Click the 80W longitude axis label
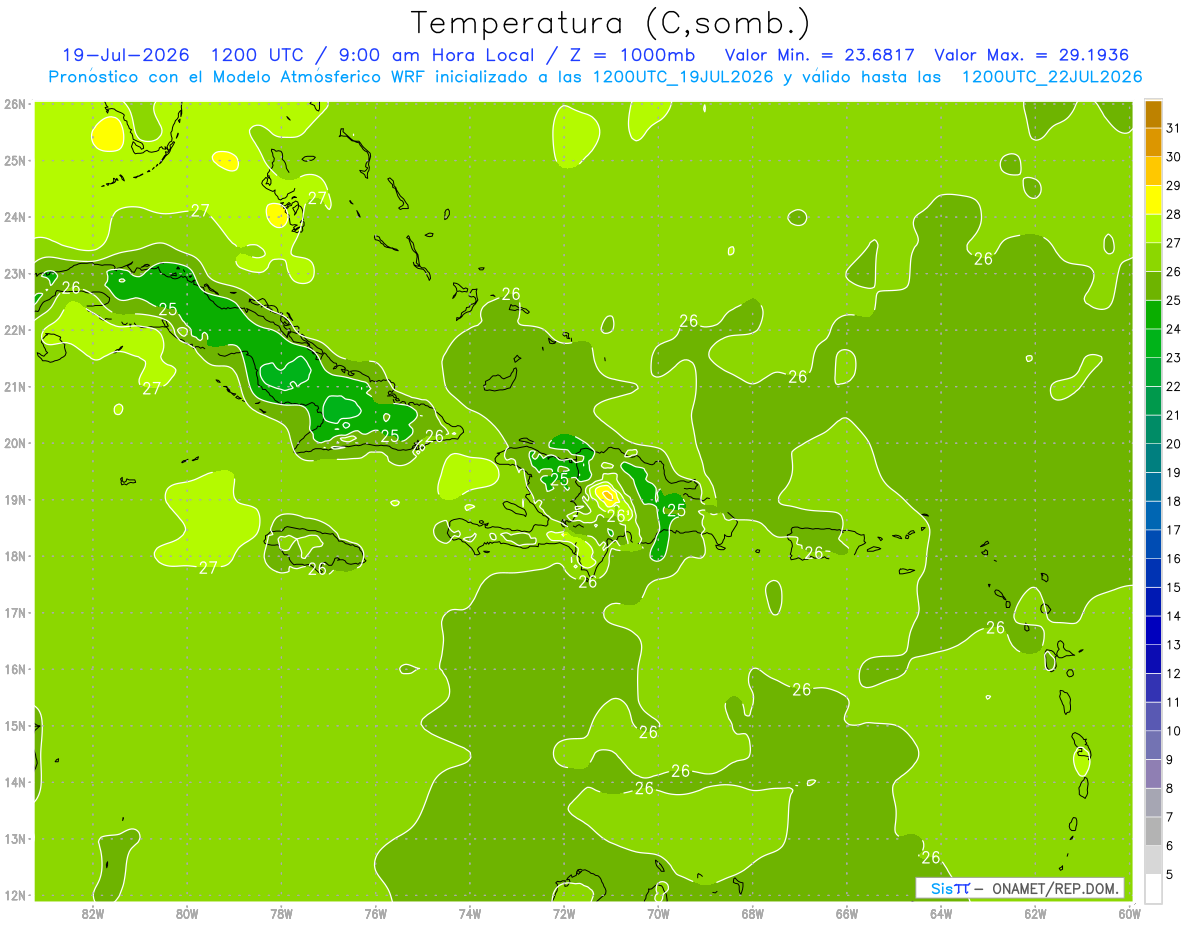 point(187,913)
